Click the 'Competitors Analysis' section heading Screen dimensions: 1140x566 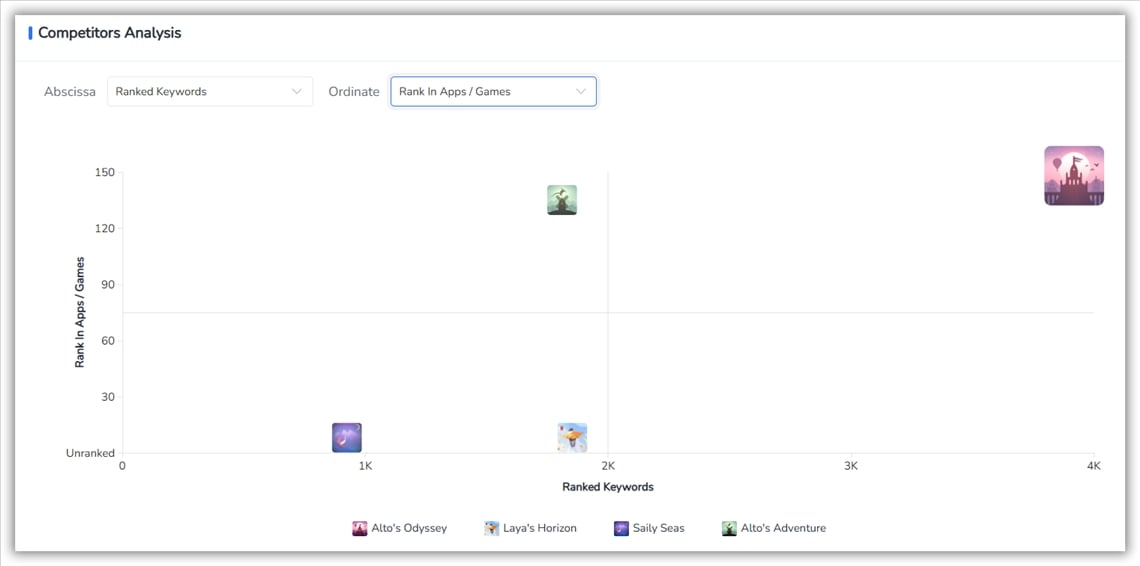click(110, 33)
